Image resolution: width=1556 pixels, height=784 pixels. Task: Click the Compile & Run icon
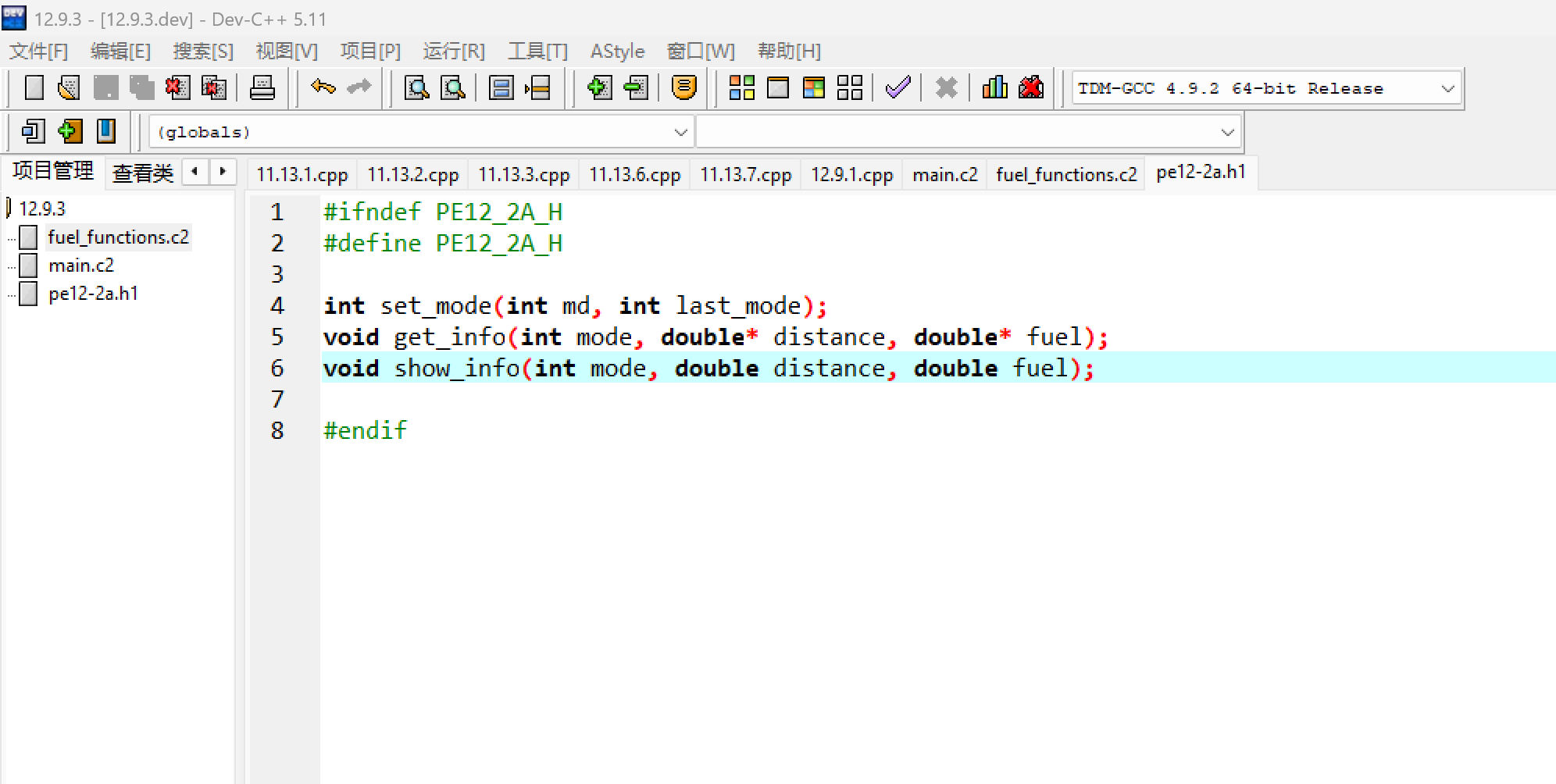814,87
